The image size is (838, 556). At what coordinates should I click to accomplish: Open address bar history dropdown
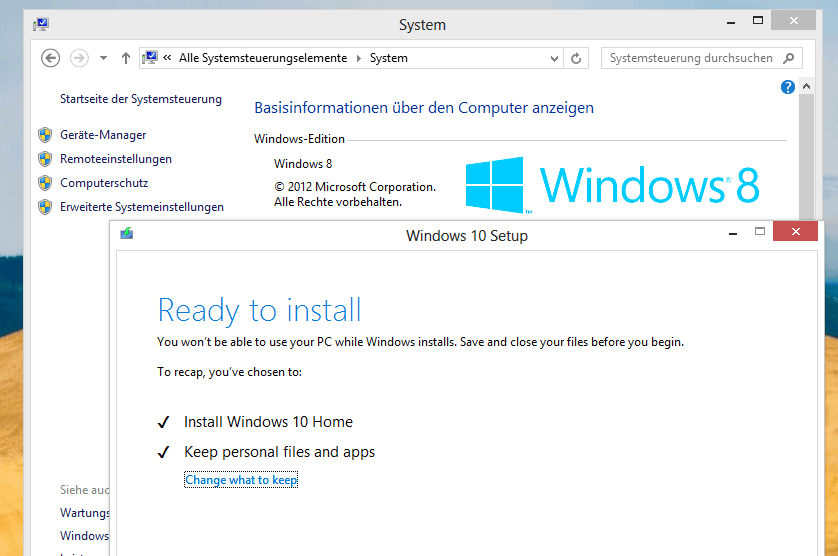[x=554, y=58]
